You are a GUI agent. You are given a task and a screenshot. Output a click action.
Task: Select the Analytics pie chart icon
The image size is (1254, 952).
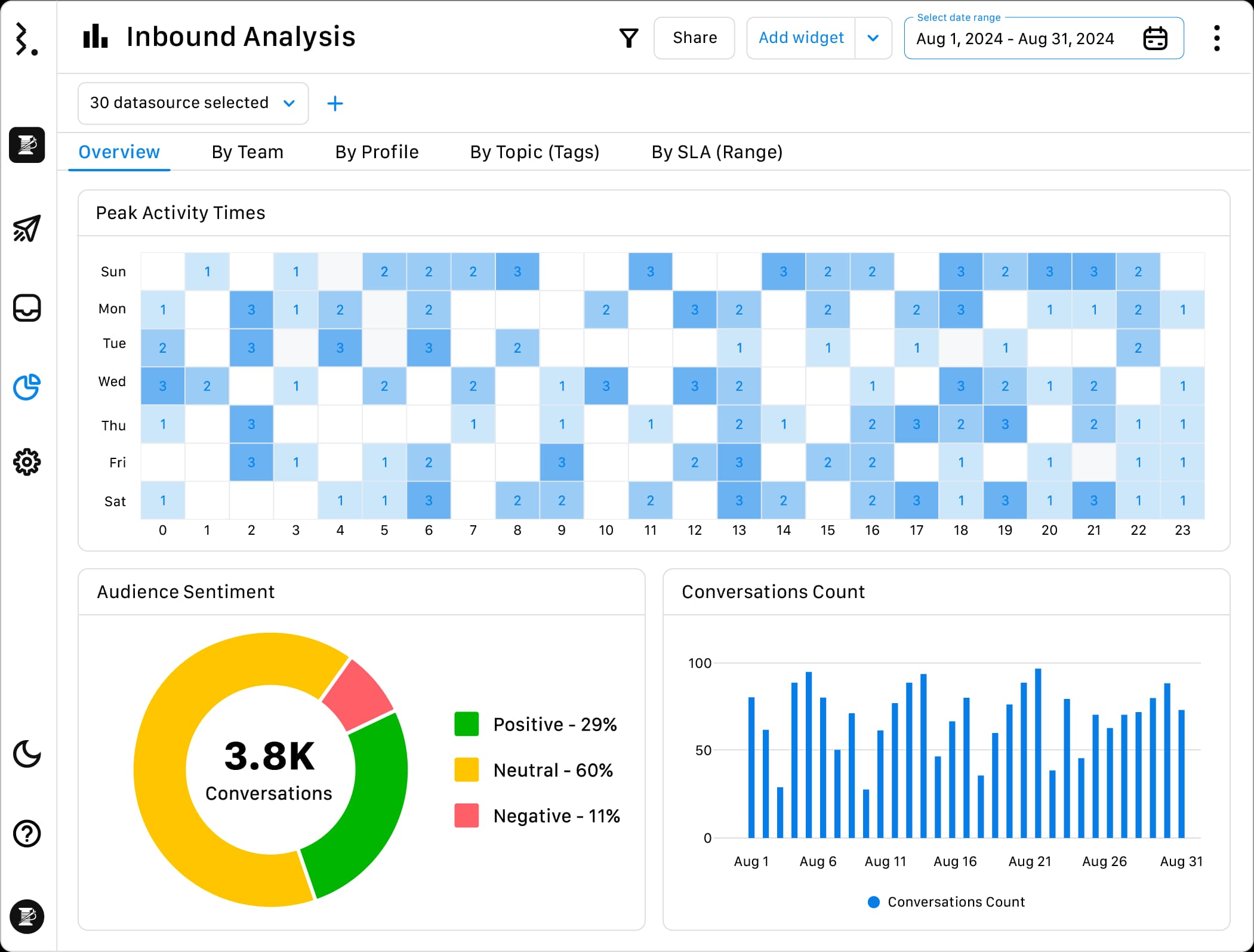pos(27,387)
